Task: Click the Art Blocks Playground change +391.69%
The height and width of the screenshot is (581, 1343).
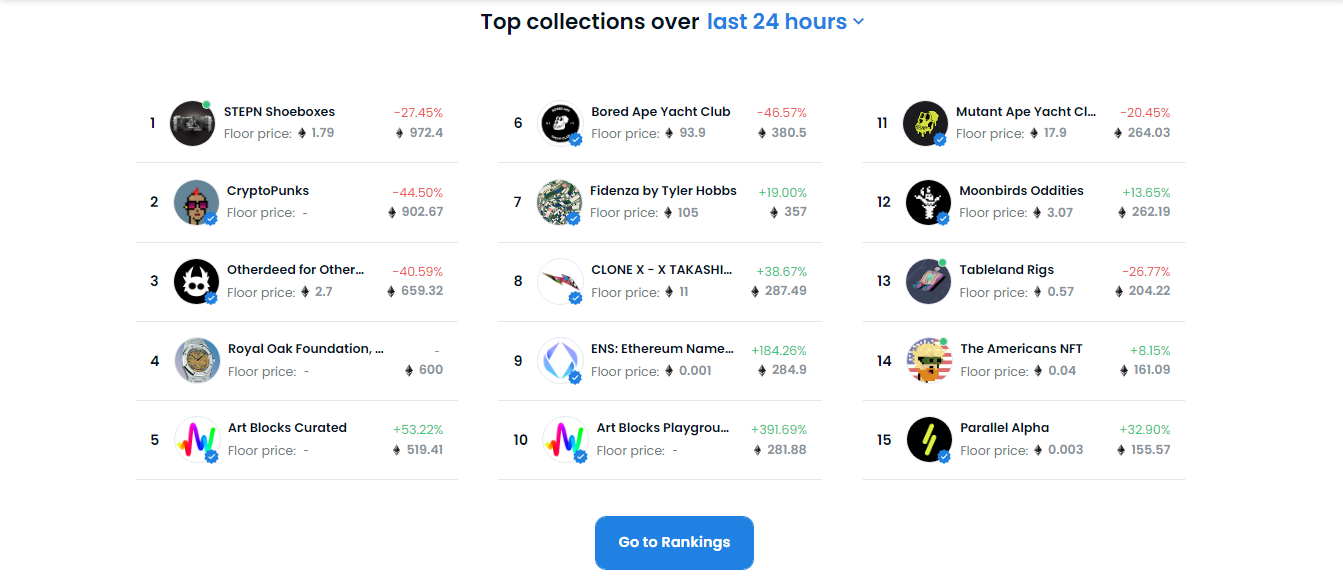Action: [779, 429]
